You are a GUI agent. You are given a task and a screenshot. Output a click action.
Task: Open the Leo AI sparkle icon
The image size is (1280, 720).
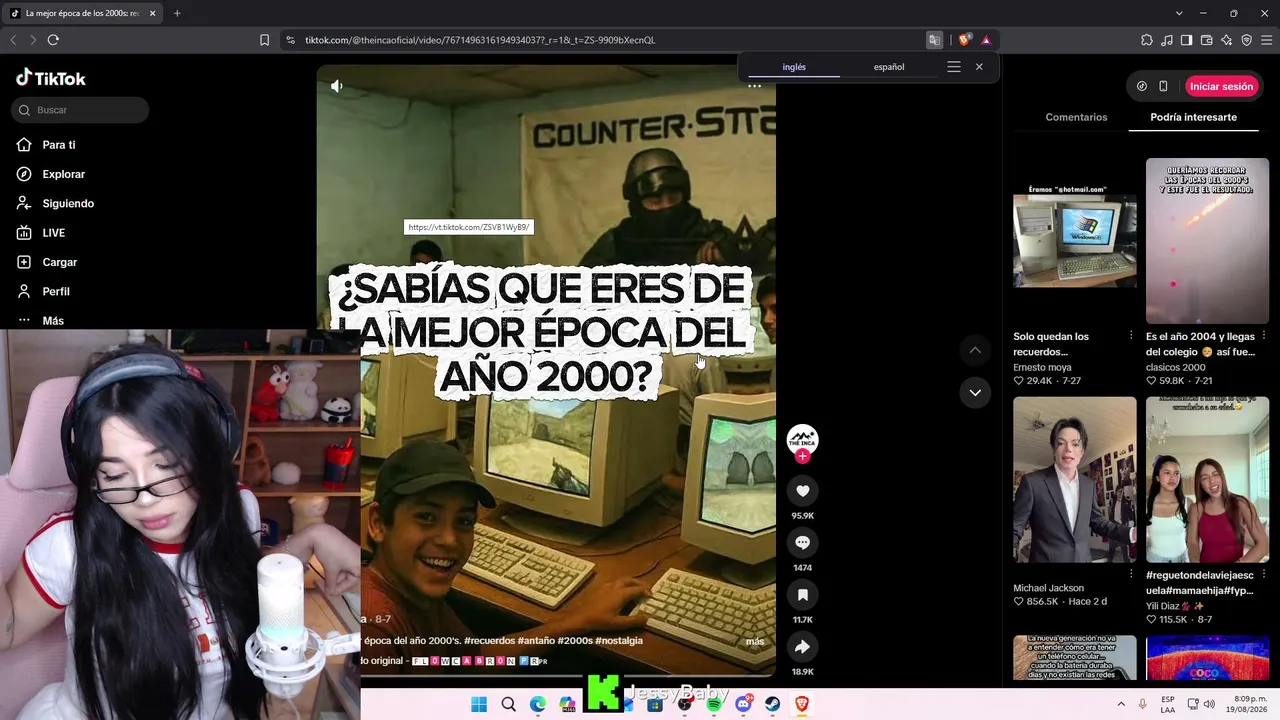point(1226,40)
